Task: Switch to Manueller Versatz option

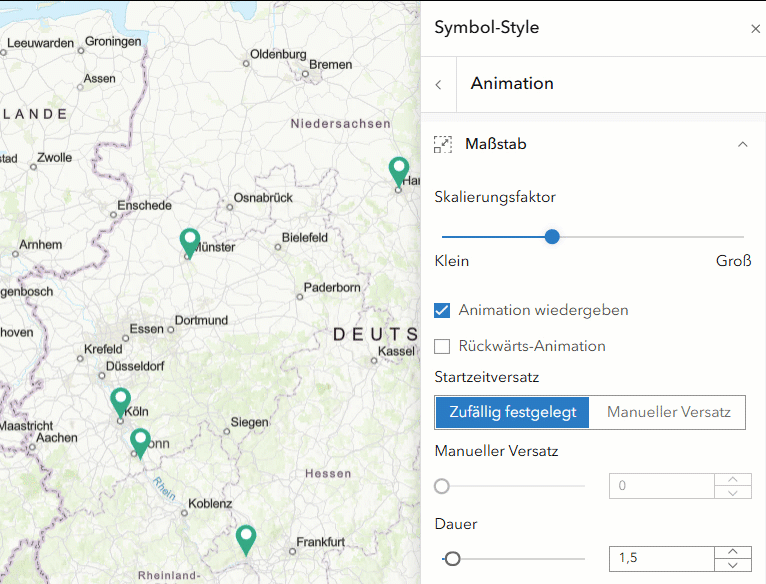Action: pos(668,412)
